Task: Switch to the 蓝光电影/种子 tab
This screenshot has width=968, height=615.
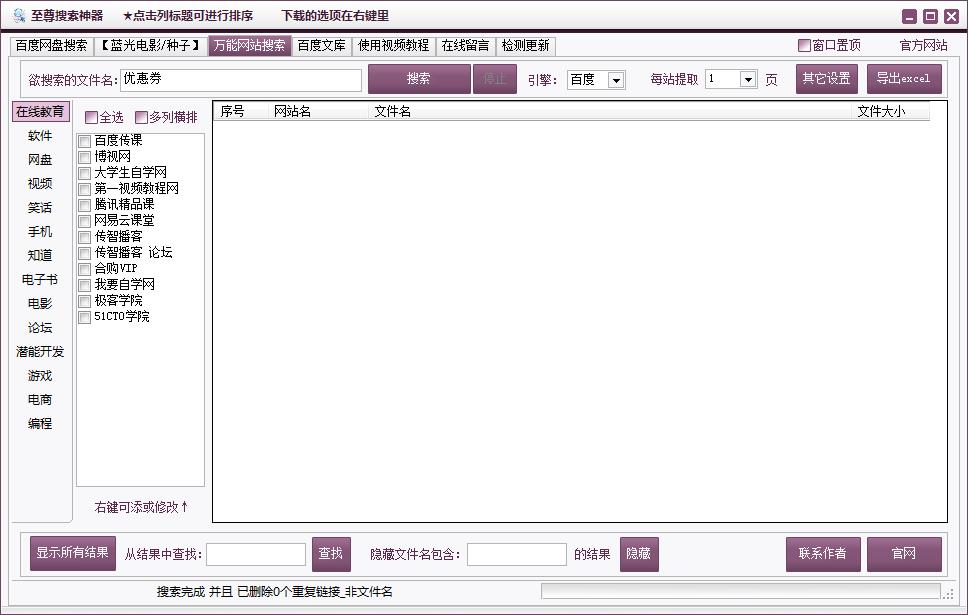Action: coord(151,45)
